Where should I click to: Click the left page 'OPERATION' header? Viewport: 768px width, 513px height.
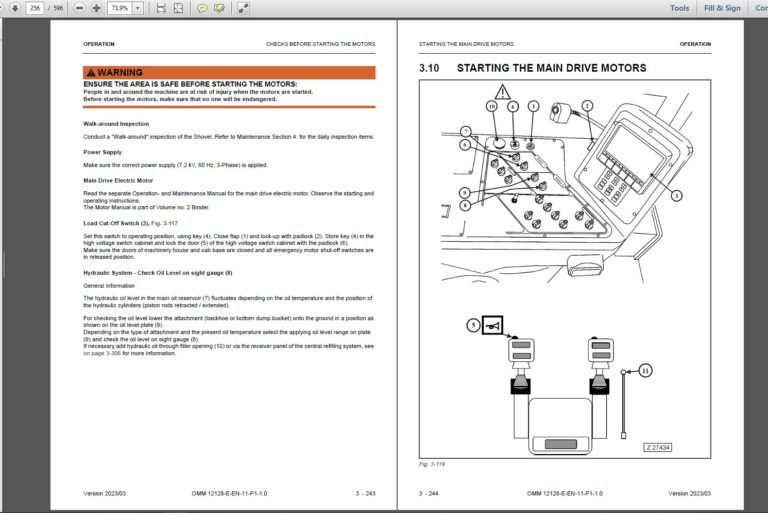tap(99, 44)
